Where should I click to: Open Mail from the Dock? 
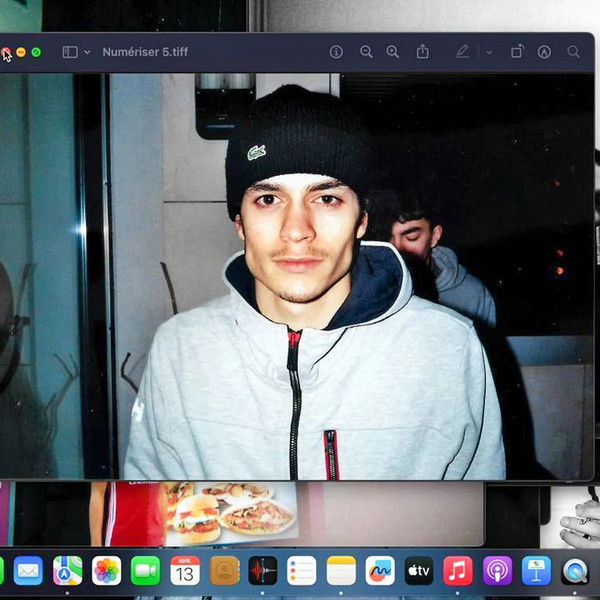(28, 570)
